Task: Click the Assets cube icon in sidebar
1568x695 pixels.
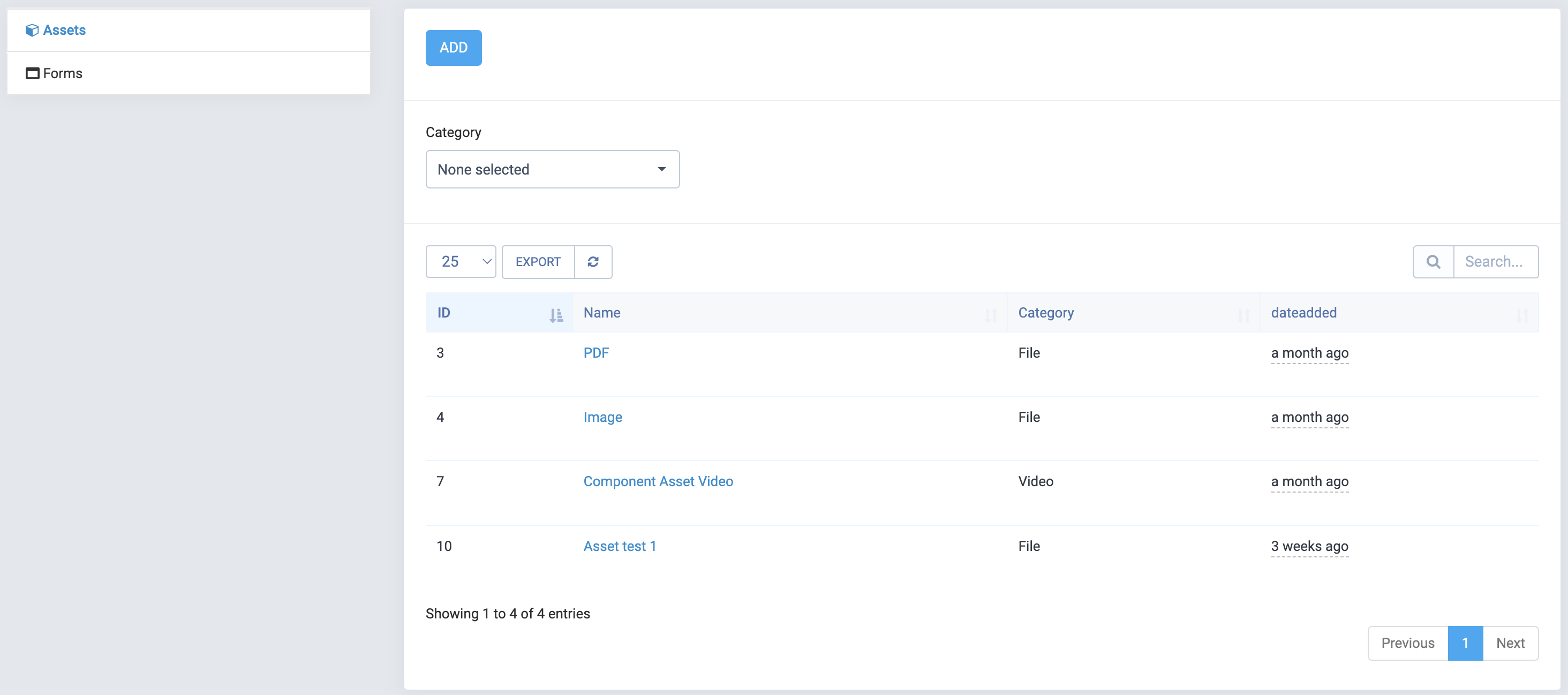Action: point(32,31)
